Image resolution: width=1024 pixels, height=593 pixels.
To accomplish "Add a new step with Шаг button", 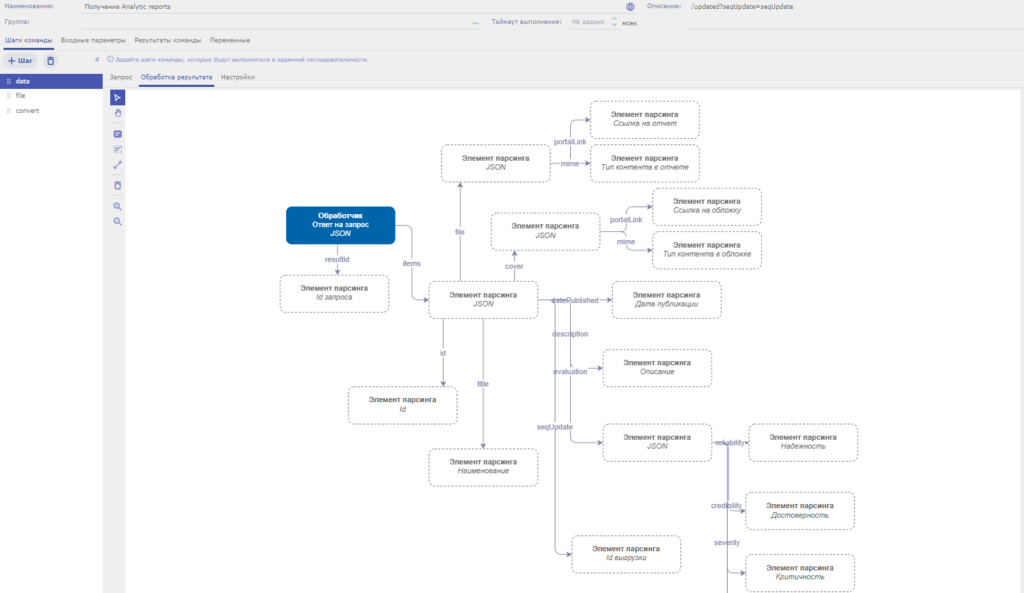I will (21, 61).
